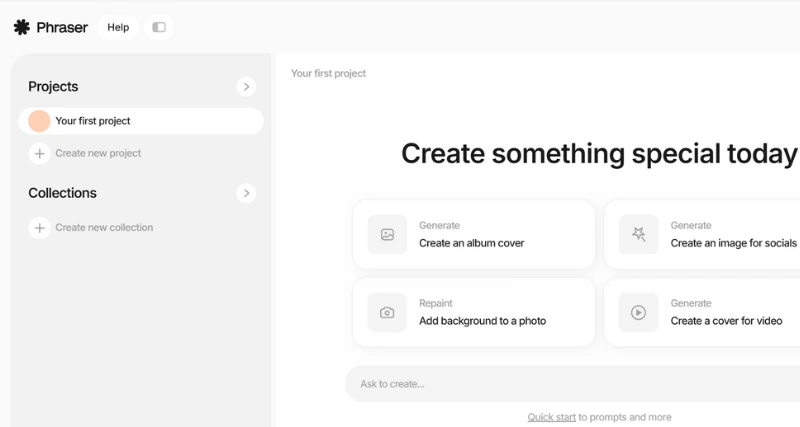
Task: Click the camera icon on Repaint card
Action: click(x=387, y=312)
